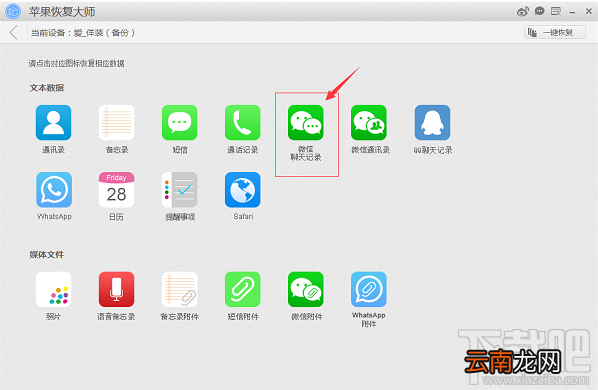This screenshot has height=390, width=598.
Task: Open the 备忘录附件 notes attachment icon
Action: click(x=180, y=289)
